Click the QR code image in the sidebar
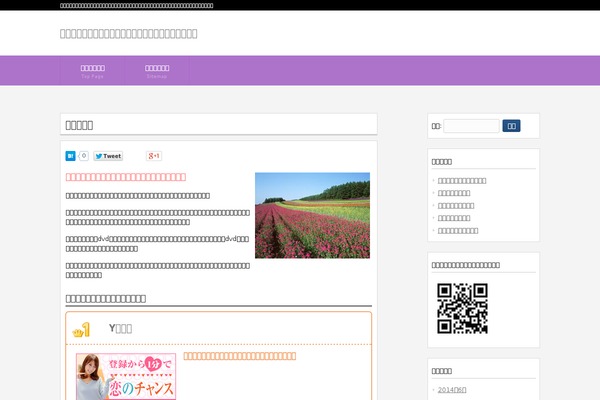Screen dimensions: 600x400 tap(462, 309)
